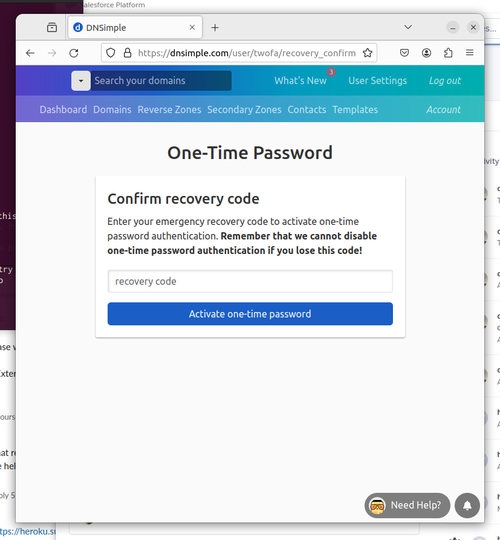Screen dimensions: 500x540
Task: Open the list all tabs chevron
Action: pyautogui.click(x=408, y=27)
